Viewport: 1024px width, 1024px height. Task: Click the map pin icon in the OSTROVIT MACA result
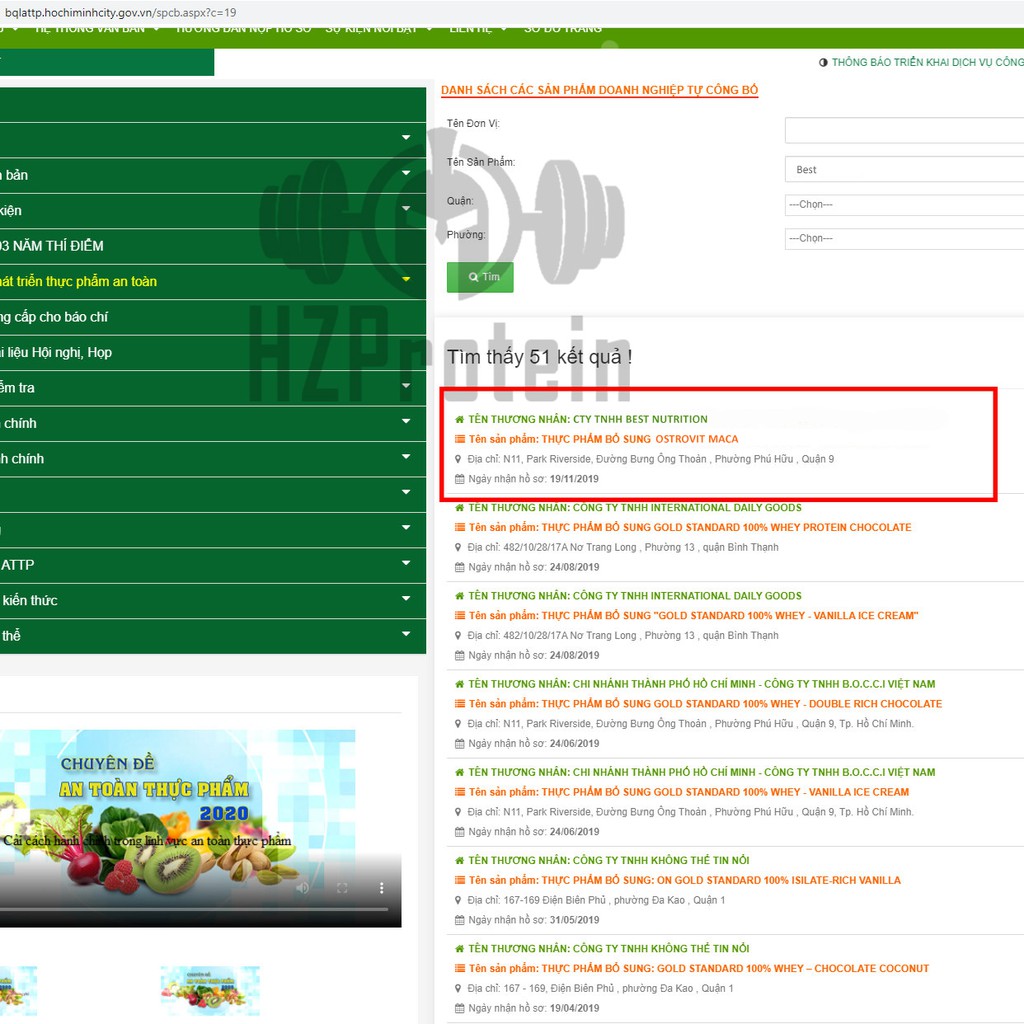458,459
